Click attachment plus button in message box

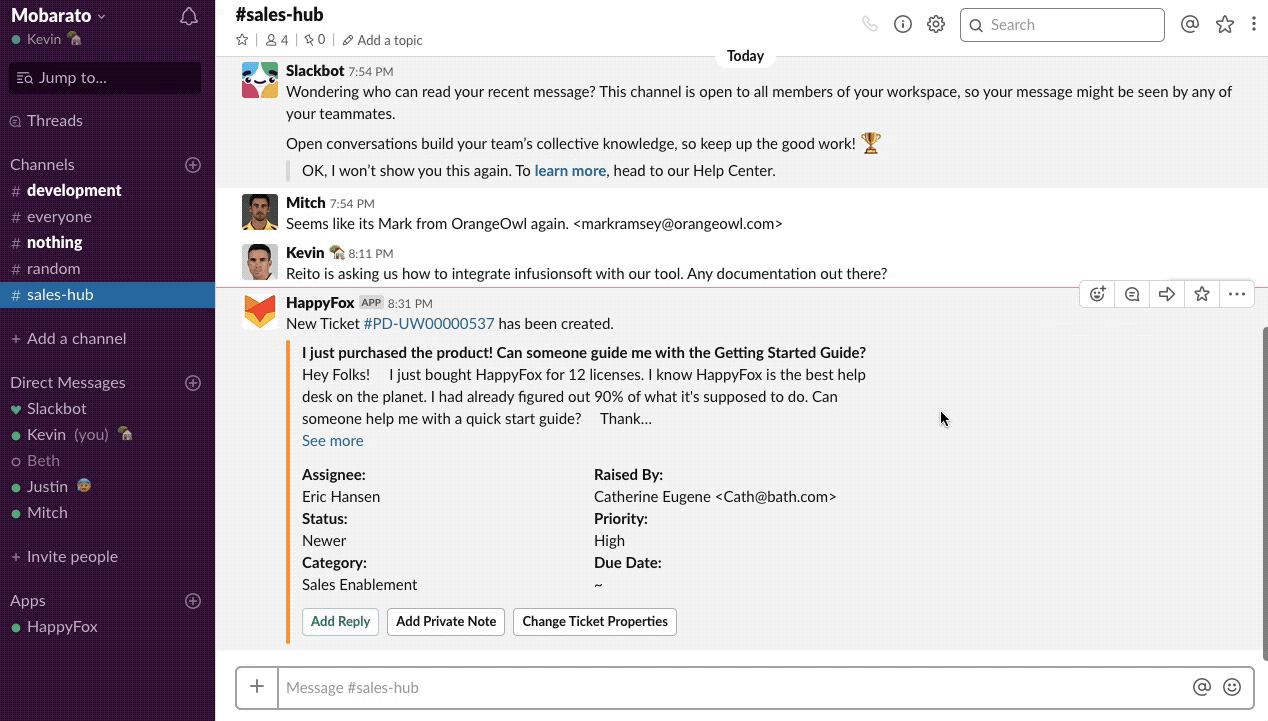257,687
